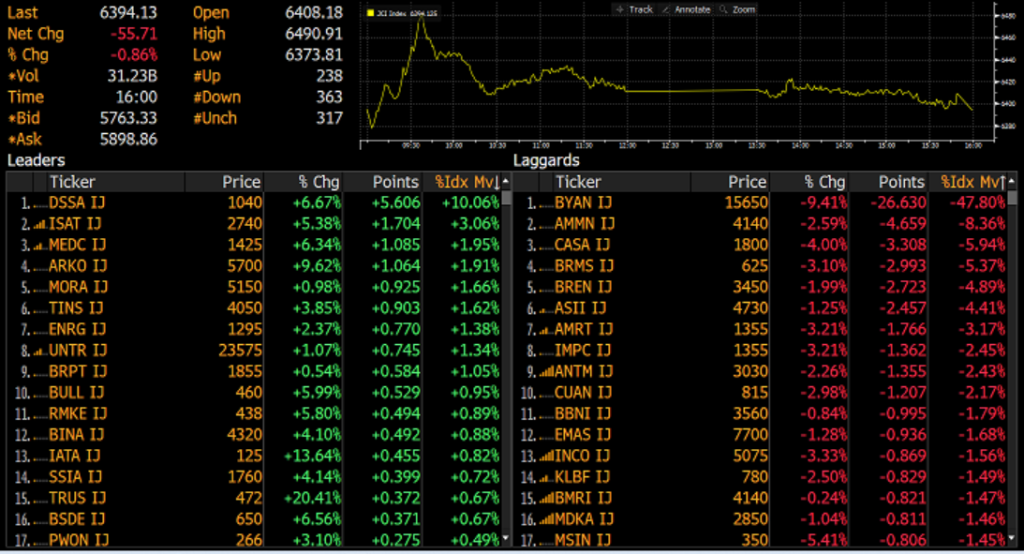Sort Leaders by %Idx Mv column
Screen dimensions: 1024x554
click(x=468, y=182)
